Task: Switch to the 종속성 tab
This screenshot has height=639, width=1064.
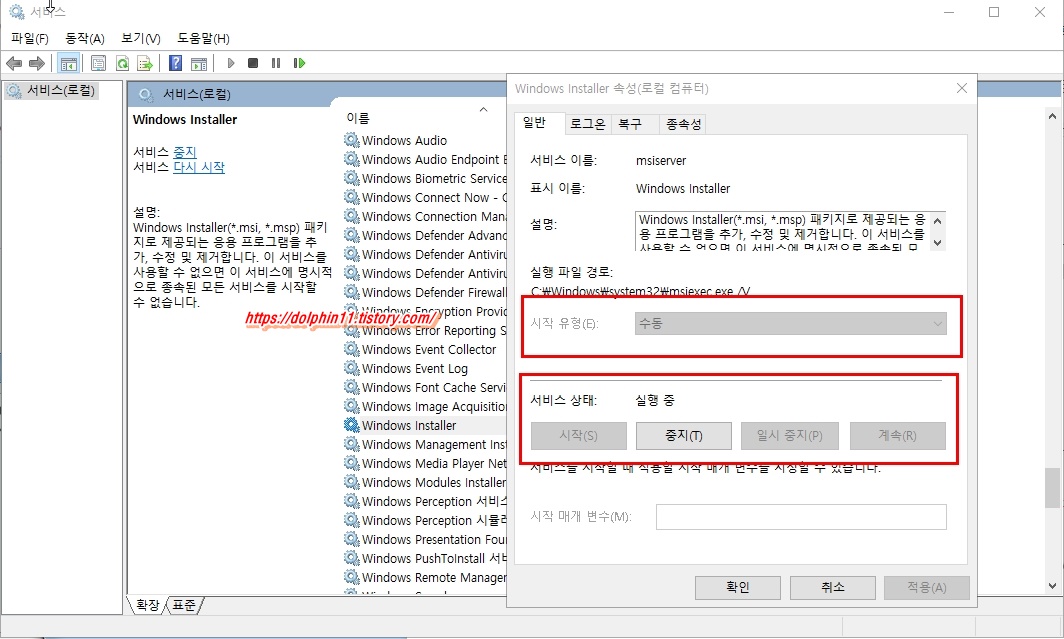Action: click(683, 124)
